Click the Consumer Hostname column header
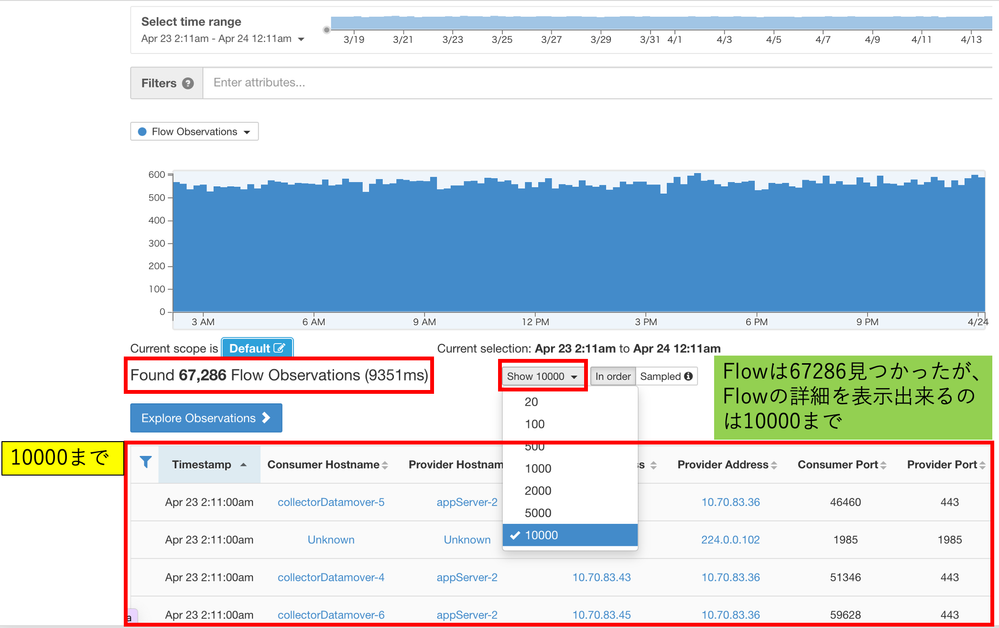The height and width of the screenshot is (628, 999). click(327, 464)
